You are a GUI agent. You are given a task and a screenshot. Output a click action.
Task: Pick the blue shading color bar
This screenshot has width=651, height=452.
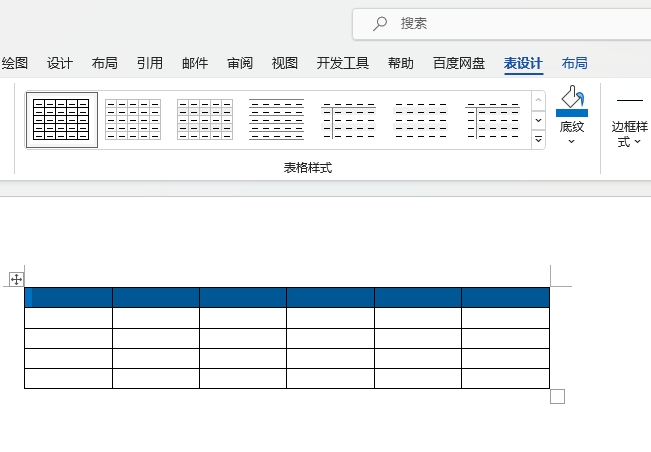tap(572, 113)
